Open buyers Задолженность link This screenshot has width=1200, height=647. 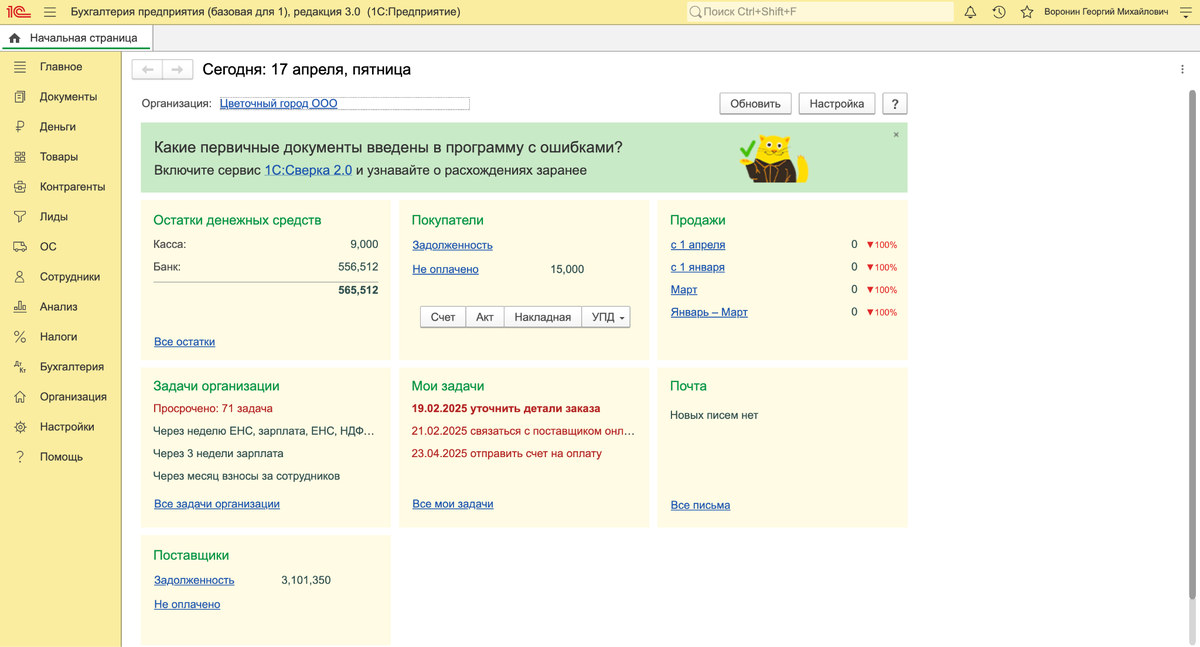(x=452, y=245)
